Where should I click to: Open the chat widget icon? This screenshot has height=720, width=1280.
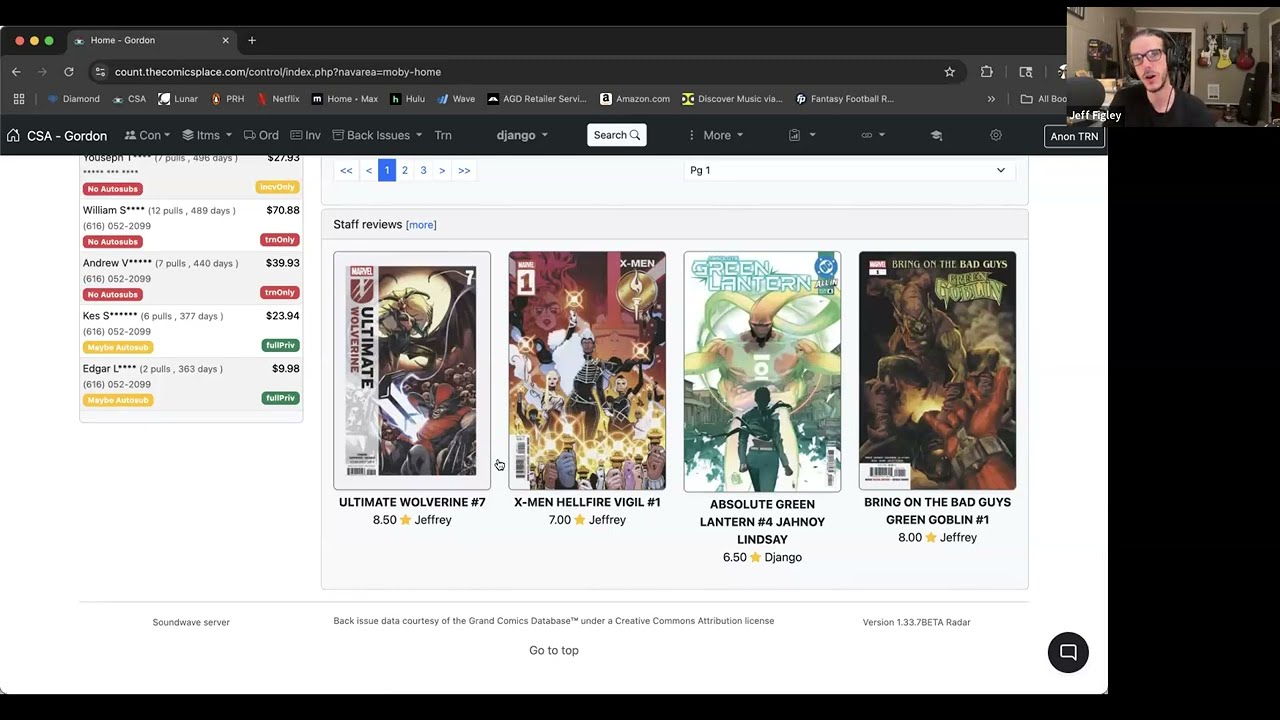1068,653
